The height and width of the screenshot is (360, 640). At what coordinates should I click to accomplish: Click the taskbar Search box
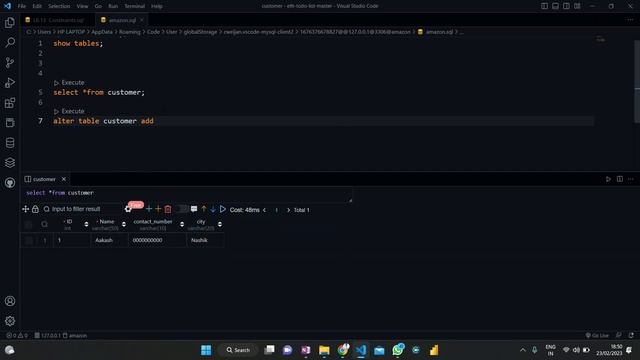(x=238, y=350)
